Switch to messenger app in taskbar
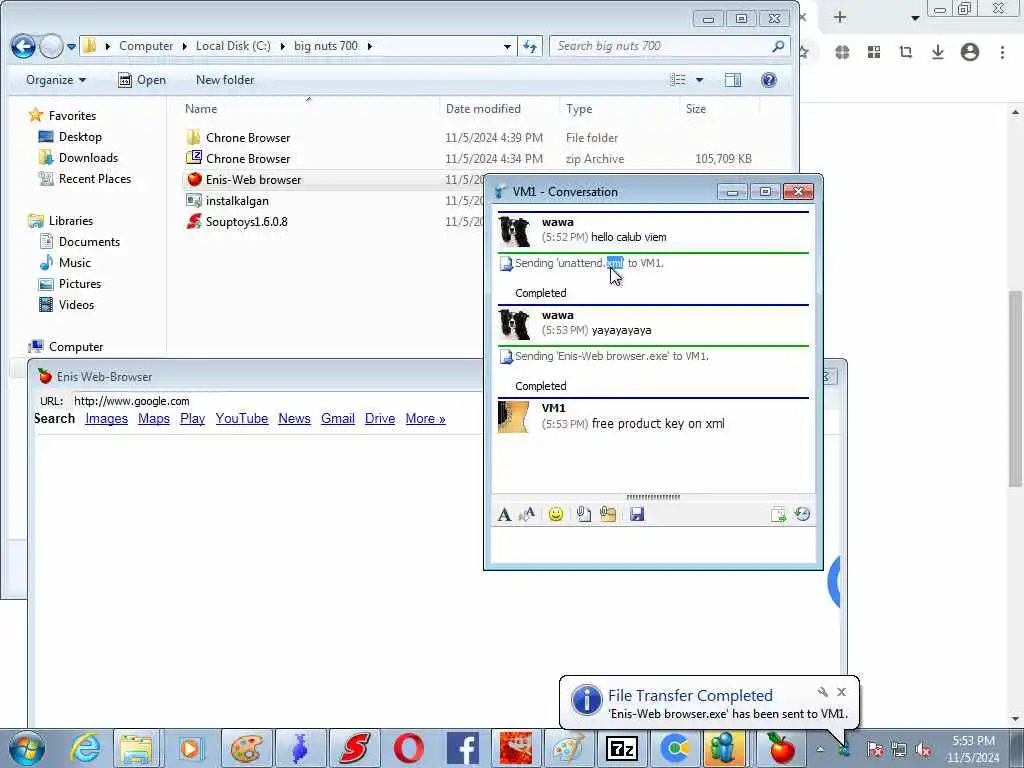 (x=724, y=748)
